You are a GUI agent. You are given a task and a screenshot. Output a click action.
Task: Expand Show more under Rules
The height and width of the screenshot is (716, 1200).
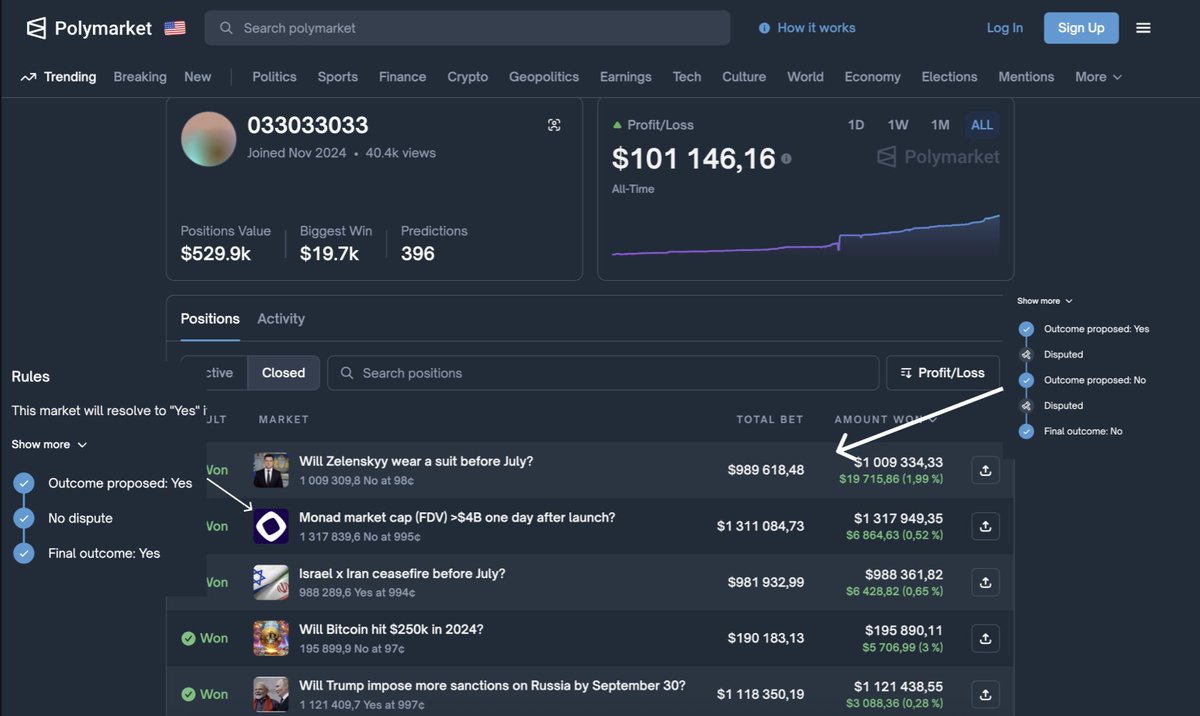coord(49,444)
